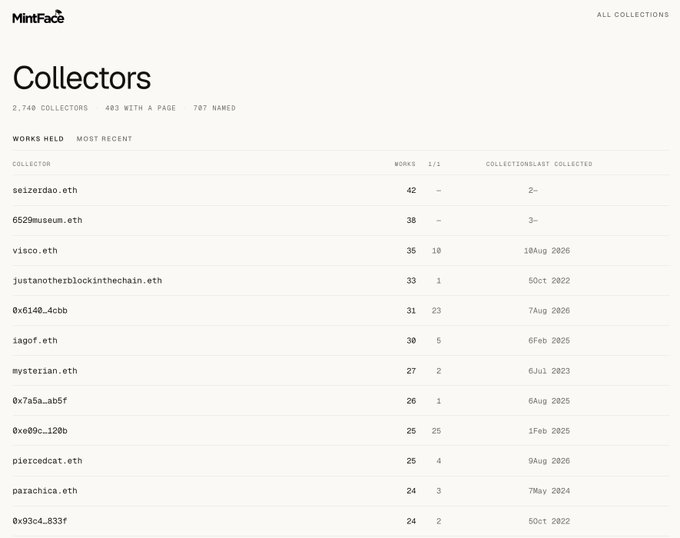Select collector 0x93c4…833f
The width and height of the screenshot is (680, 538).
[40, 521]
